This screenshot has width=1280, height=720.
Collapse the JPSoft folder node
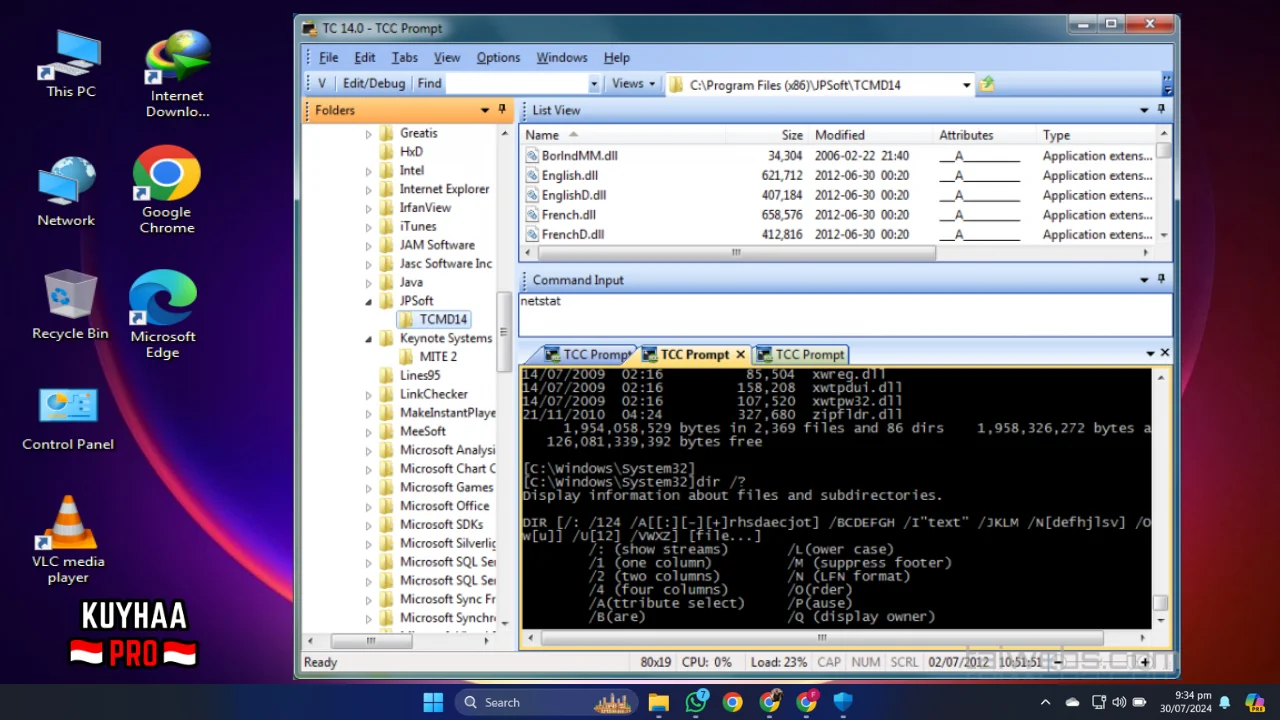[368, 301]
